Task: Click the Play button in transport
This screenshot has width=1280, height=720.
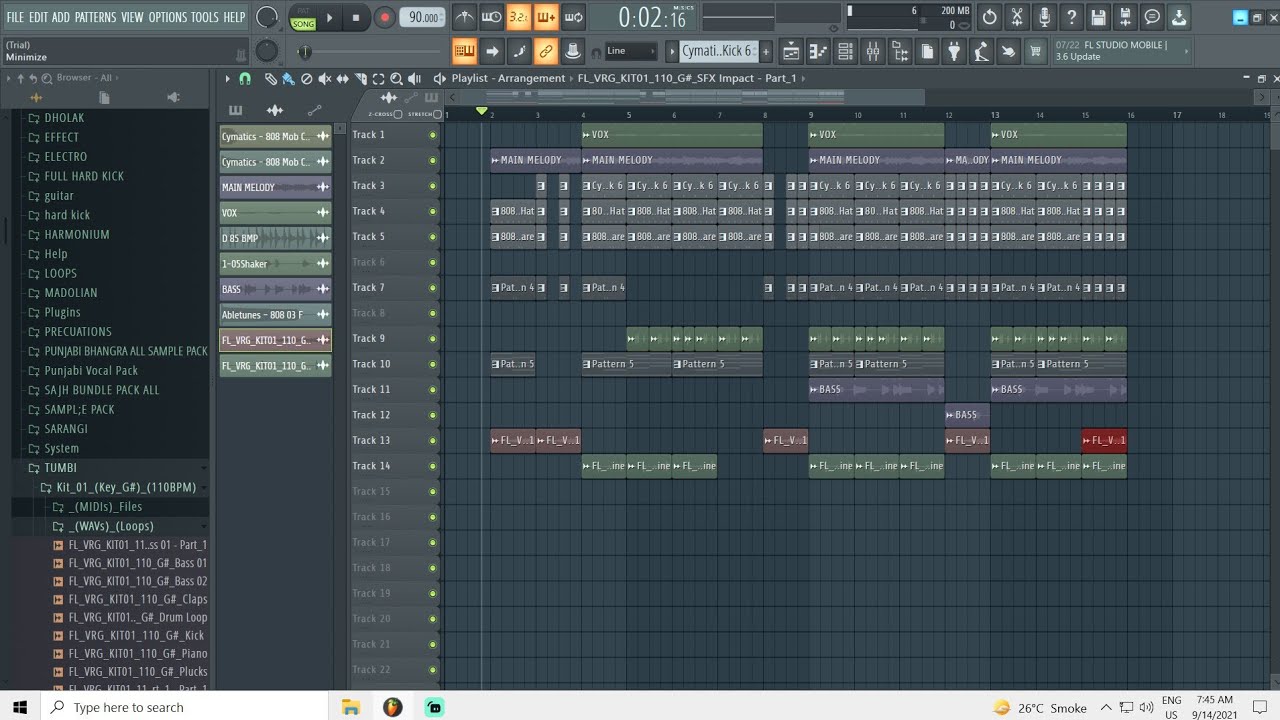Action: pos(329,17)
